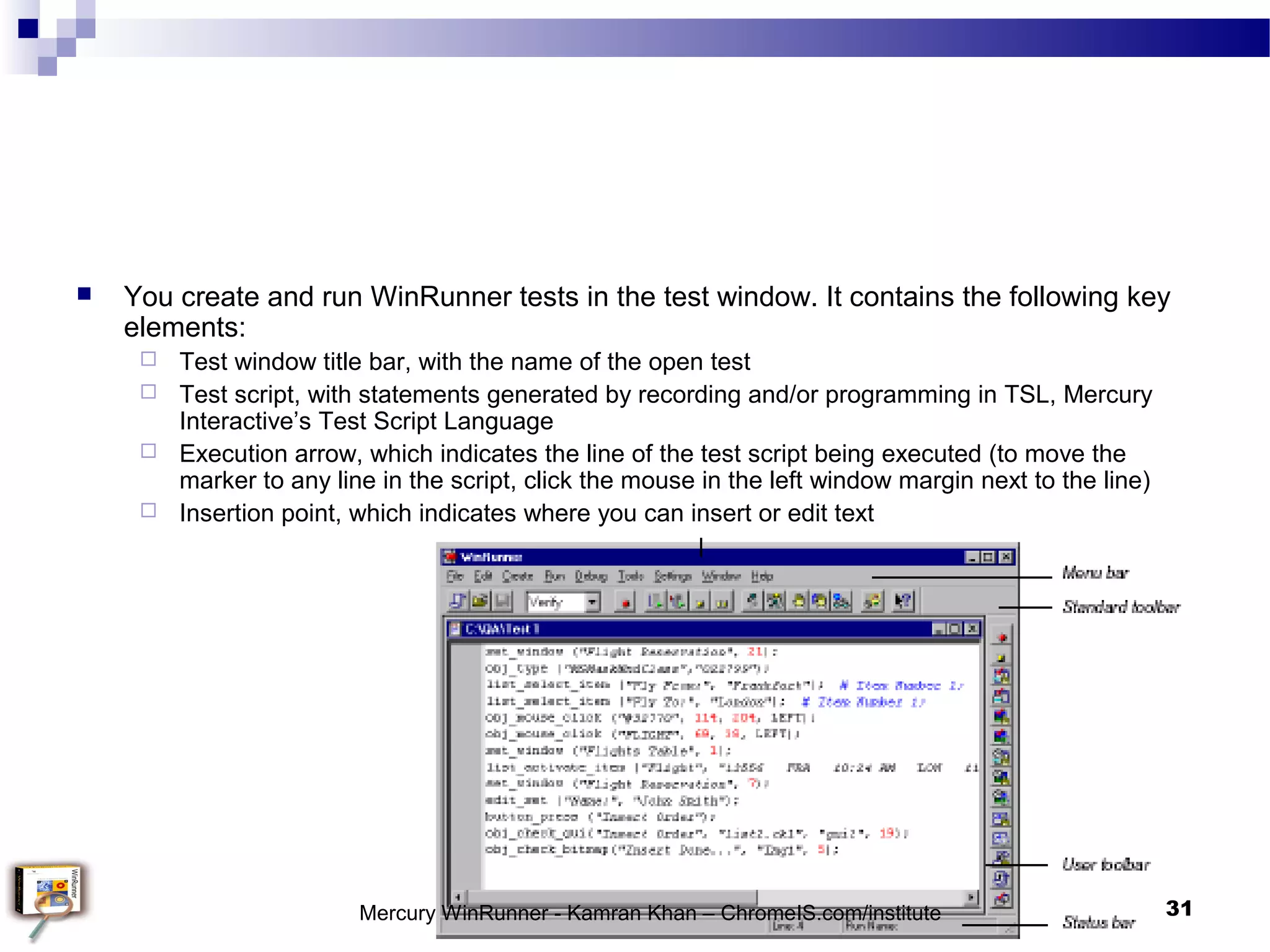
Task: Maximize the C:\QA\Test1 test window
Action: [x=955, y=629]
